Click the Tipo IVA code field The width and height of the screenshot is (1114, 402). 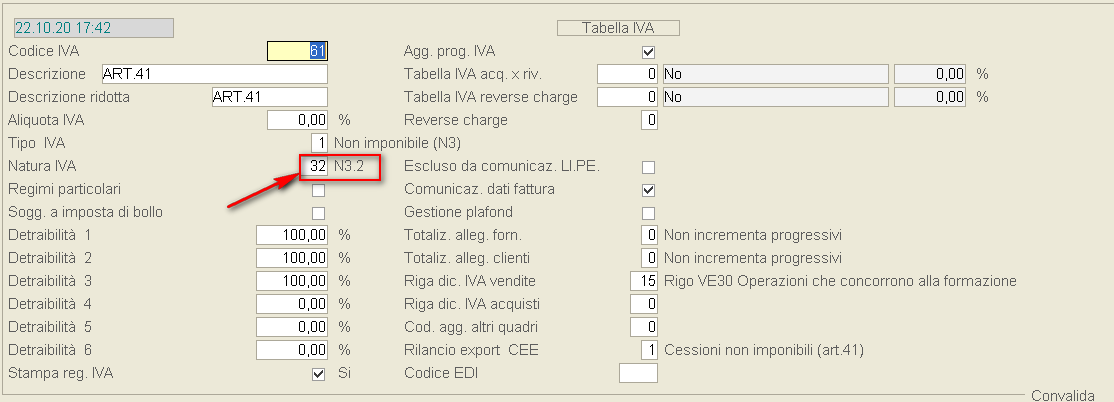[x=319, y=143]
